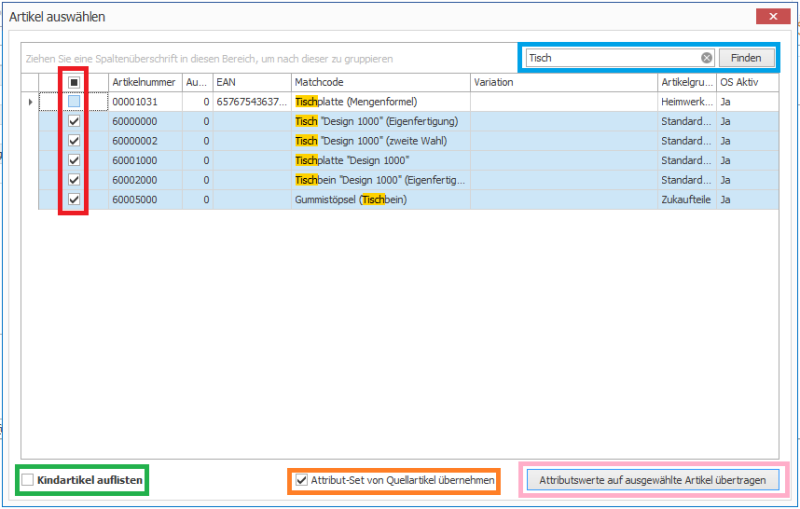Click the EAN column header
The height and width of the screenshot is (509, 800).
[x=250, y=82]
